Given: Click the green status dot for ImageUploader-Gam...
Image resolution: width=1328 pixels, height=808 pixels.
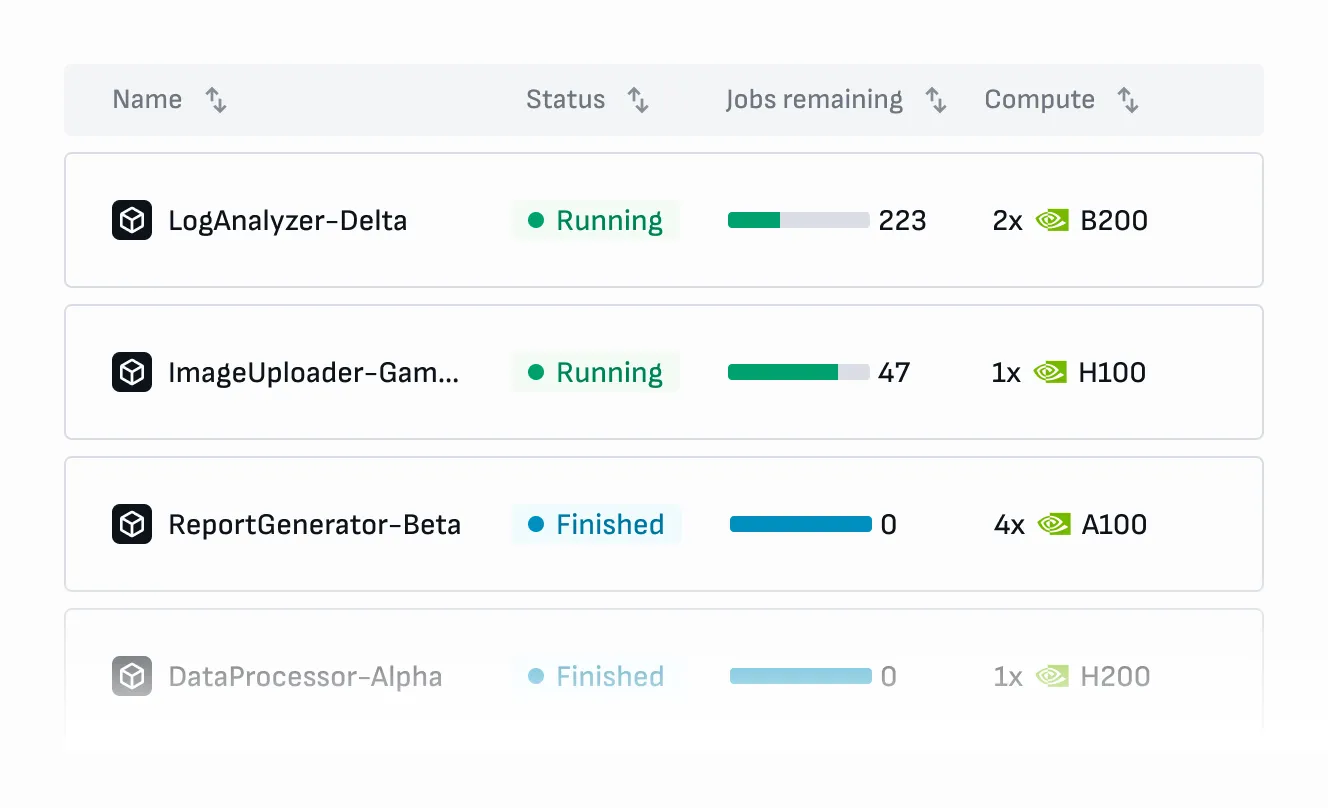Looking at the screenshot, I should coord(537,372).
